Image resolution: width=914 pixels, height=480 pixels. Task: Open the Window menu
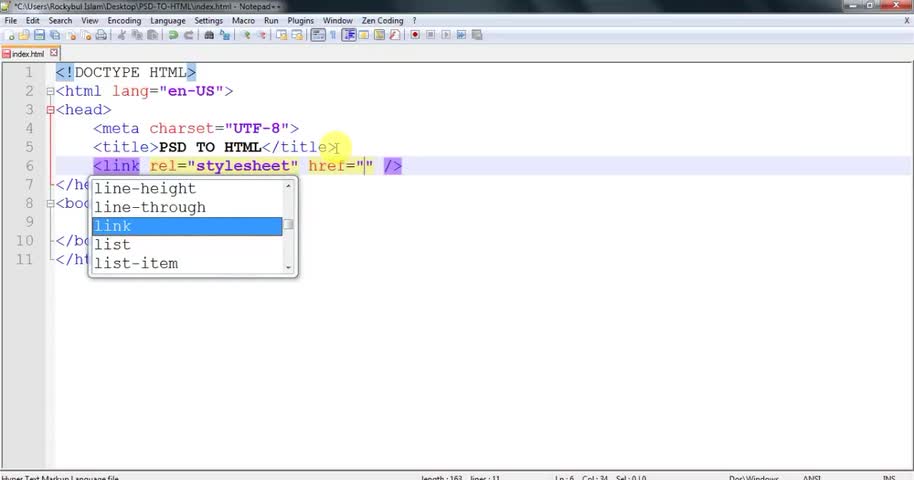(x=338, y=20)
